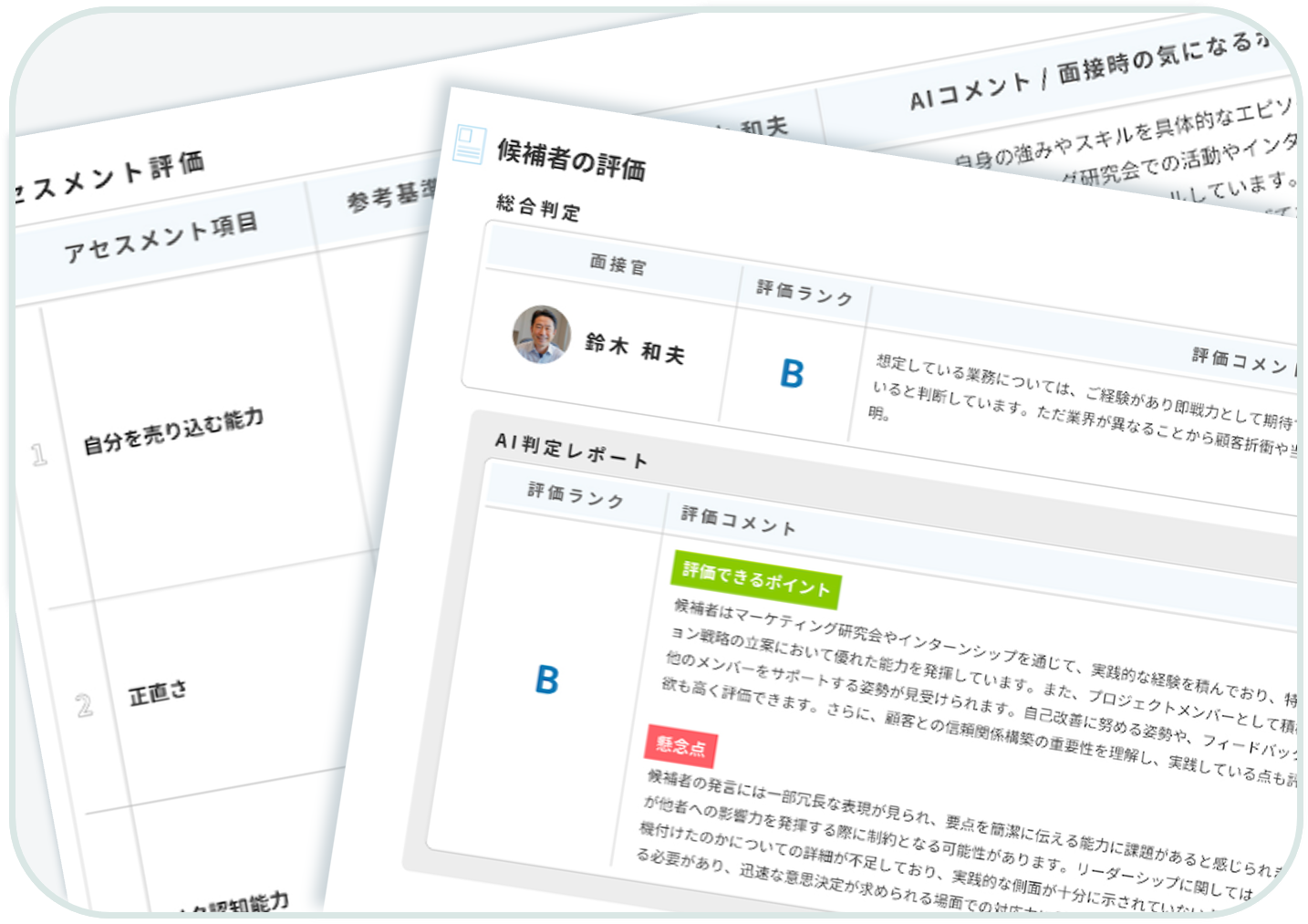The height and width of the screenshot is (924, 1308).
Task: Select the 正直さ assessment row
Action: 158,693
